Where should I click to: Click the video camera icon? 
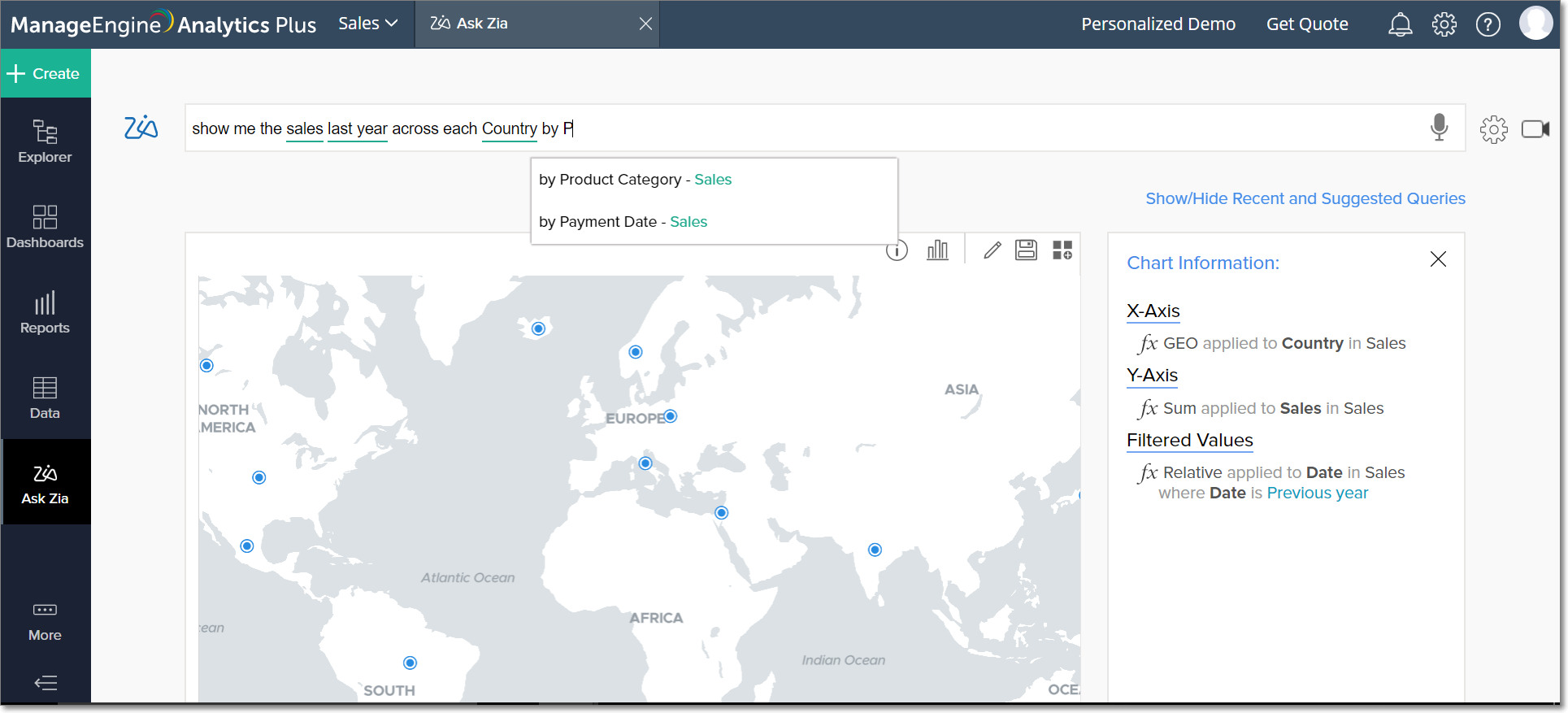1535,129
